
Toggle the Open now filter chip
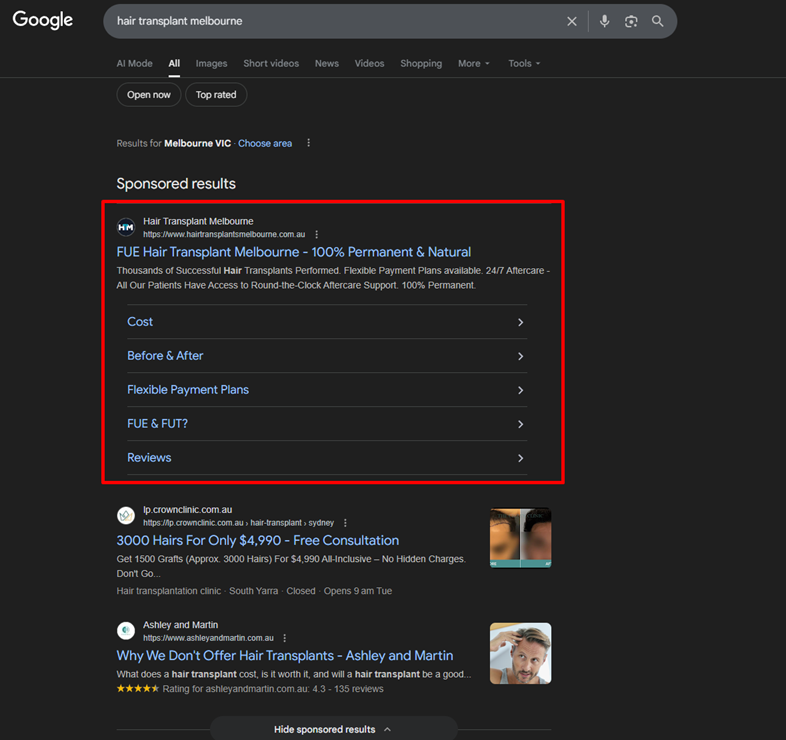(149, 95)
